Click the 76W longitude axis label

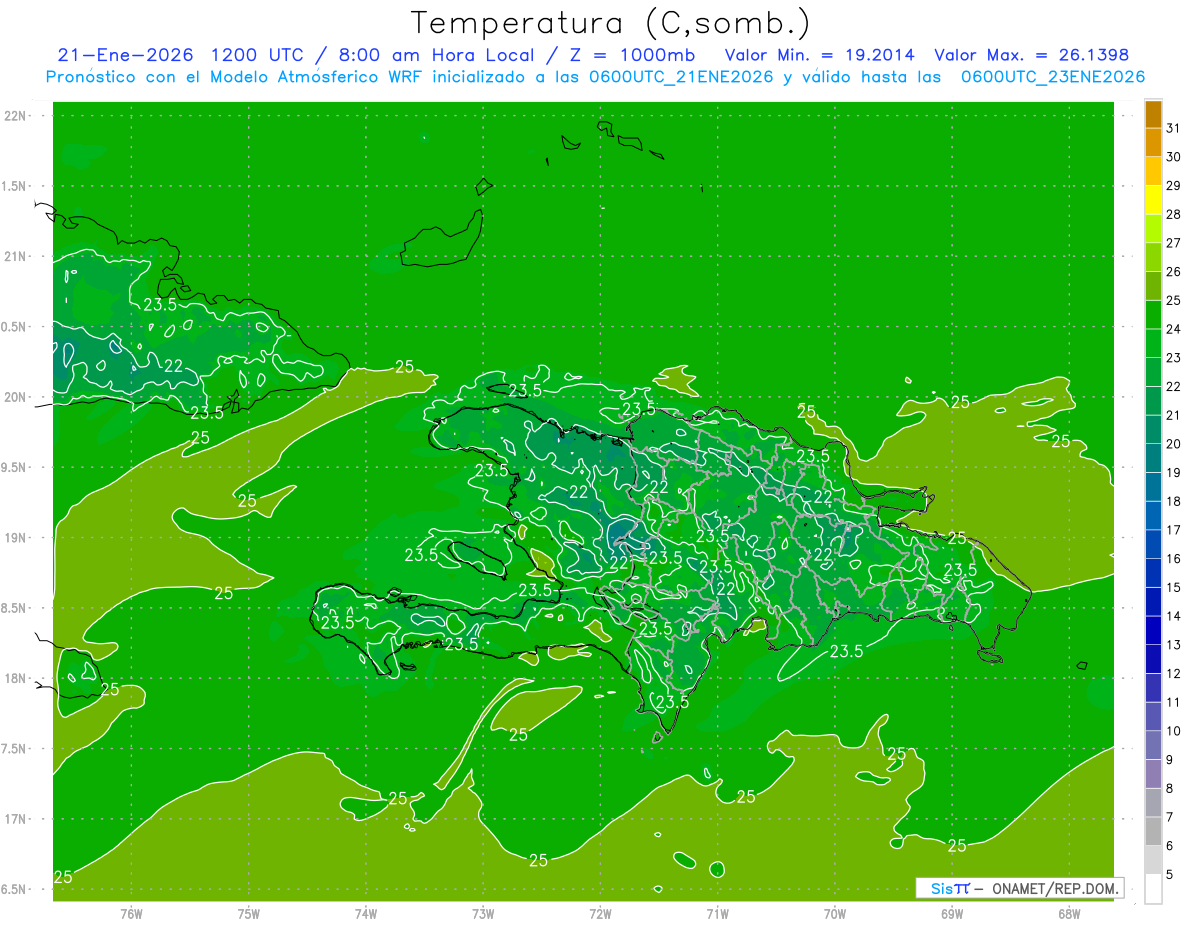[x=131, y=914]
